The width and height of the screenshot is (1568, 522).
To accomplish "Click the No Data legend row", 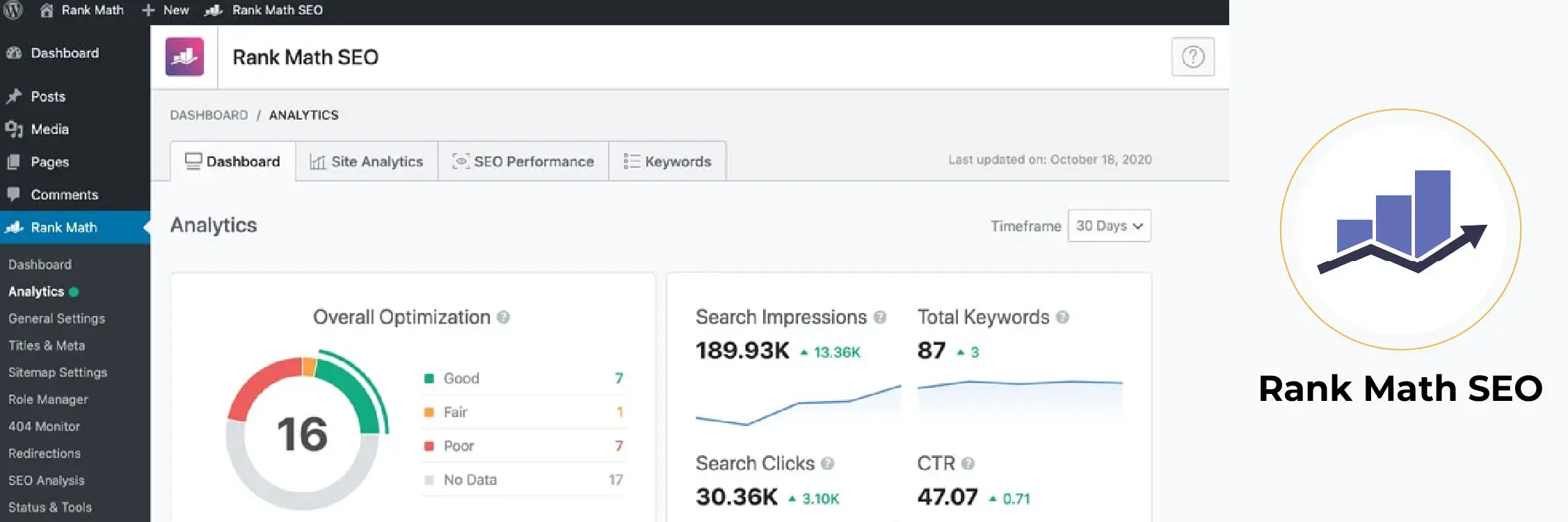I will (x=523, y=480).
